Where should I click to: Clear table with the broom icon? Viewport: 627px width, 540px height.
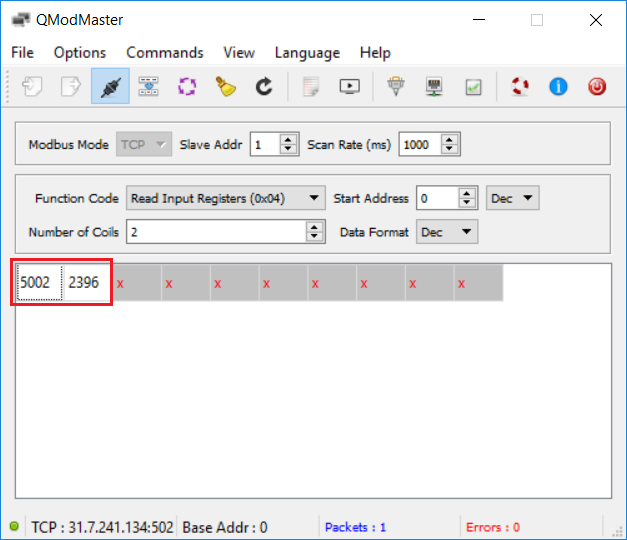pos(226,86)
